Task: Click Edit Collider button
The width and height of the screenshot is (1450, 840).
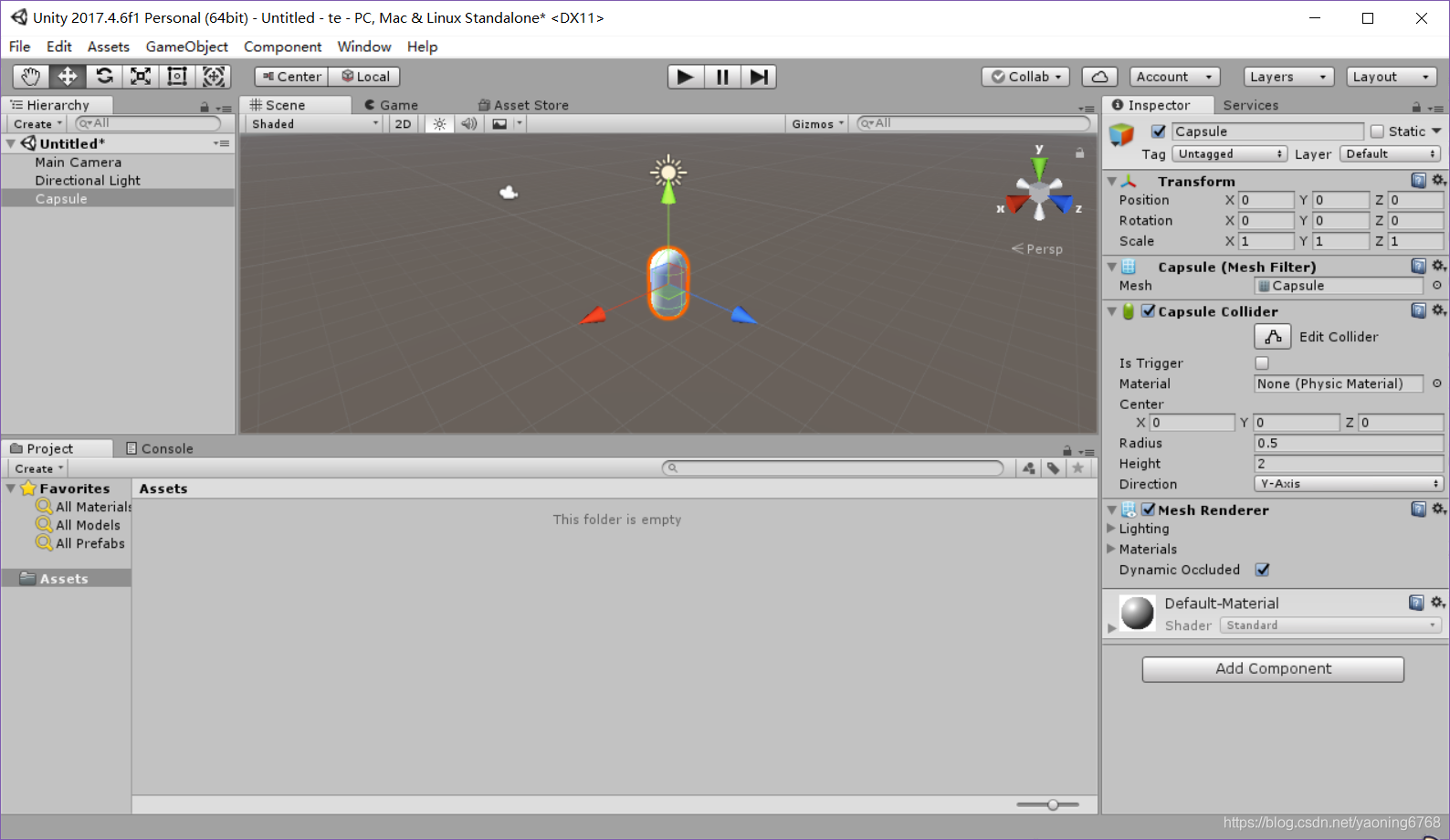Action: 1272,337
